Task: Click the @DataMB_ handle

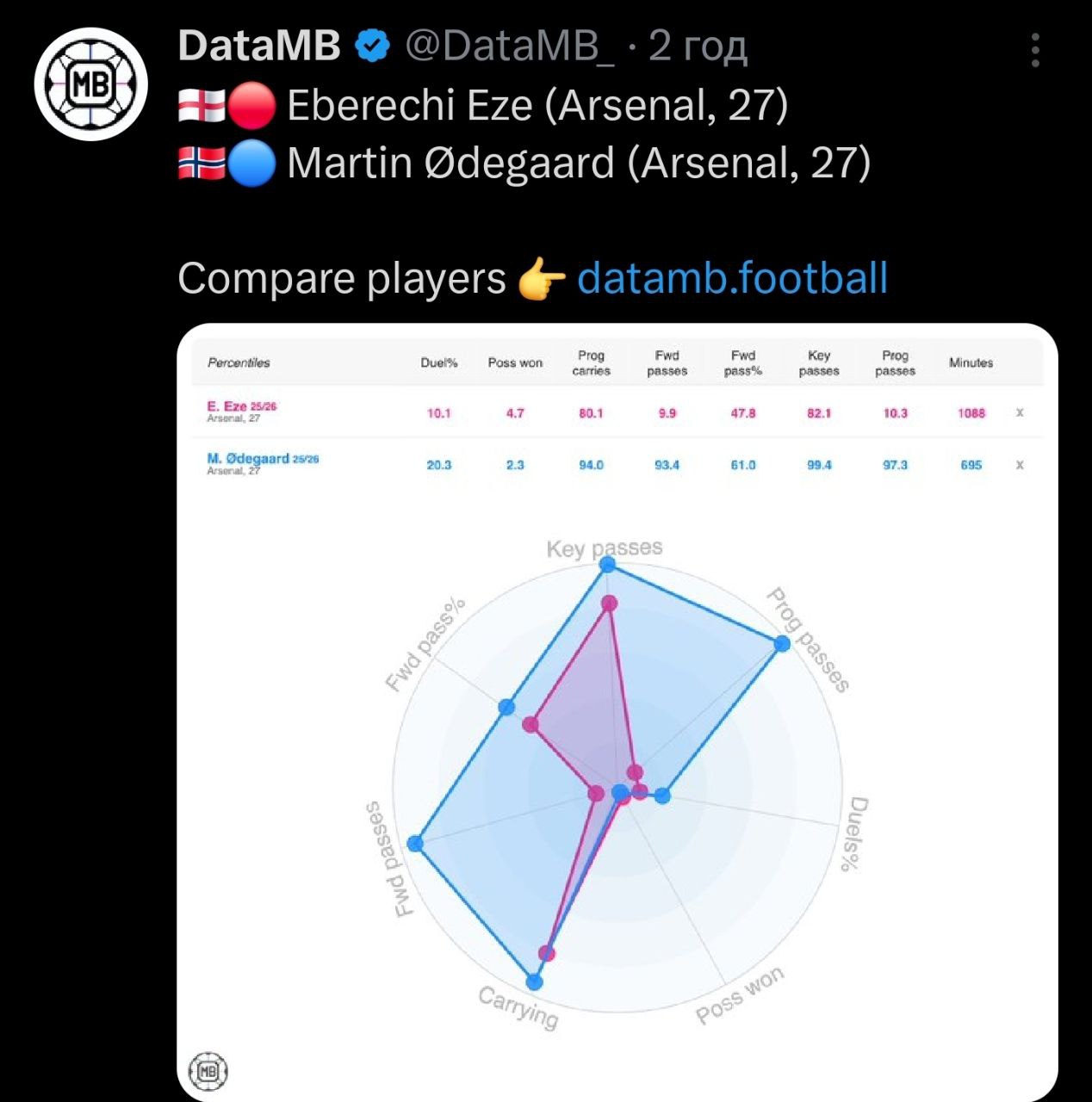Action: 510,46
